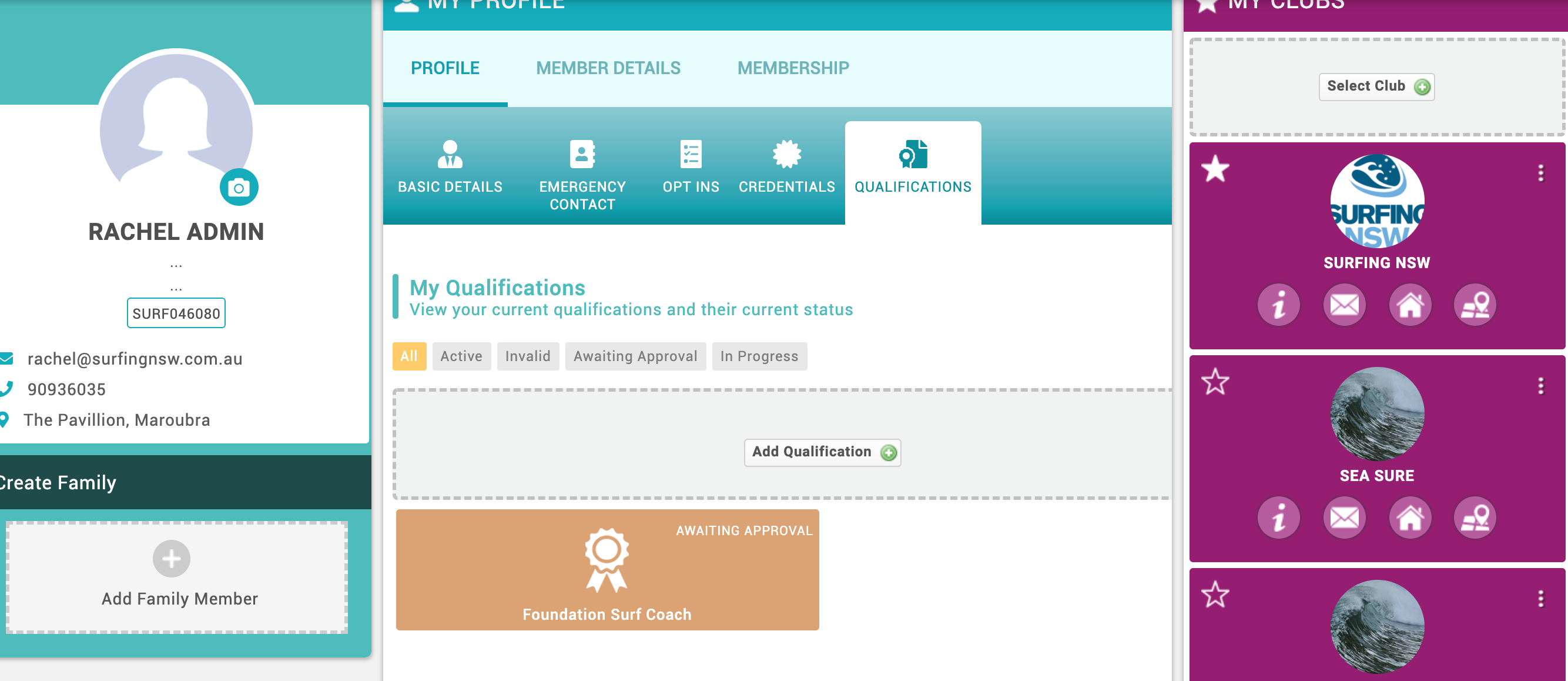
Task: Click Surfing NSW email icon
Action: coord(1344,305)
